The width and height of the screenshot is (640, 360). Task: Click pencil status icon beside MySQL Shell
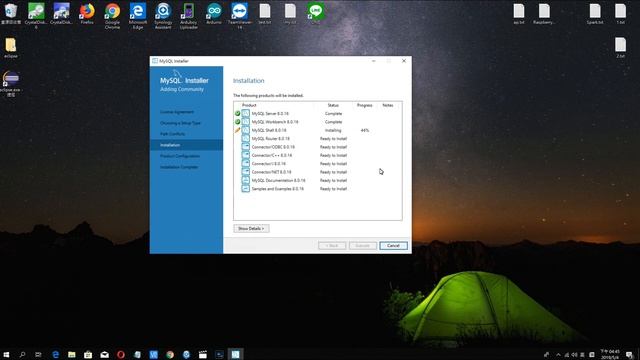[x=238, y=130]
